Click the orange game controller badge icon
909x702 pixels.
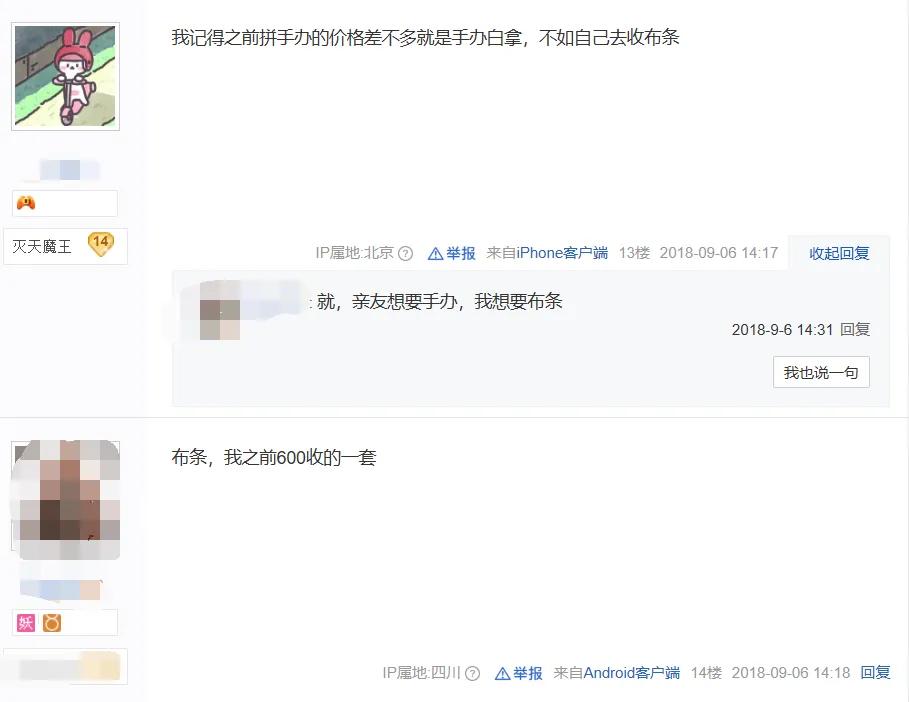[x=26, y=203]
